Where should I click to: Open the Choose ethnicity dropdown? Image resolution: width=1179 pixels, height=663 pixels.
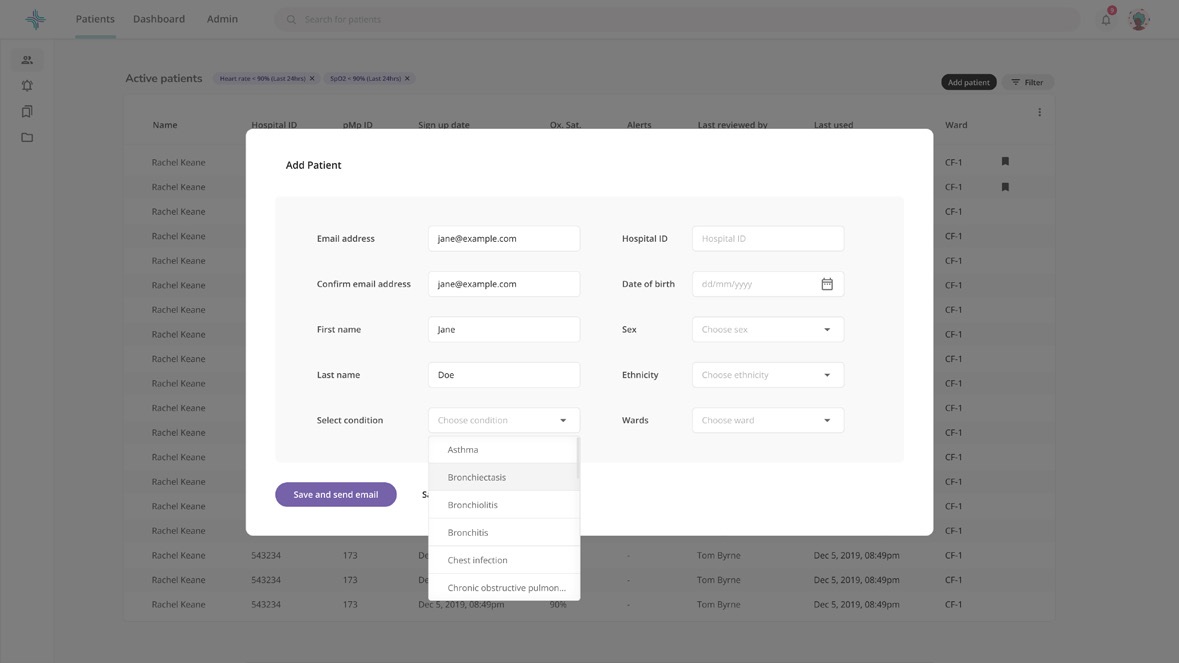tap(768, 375)
